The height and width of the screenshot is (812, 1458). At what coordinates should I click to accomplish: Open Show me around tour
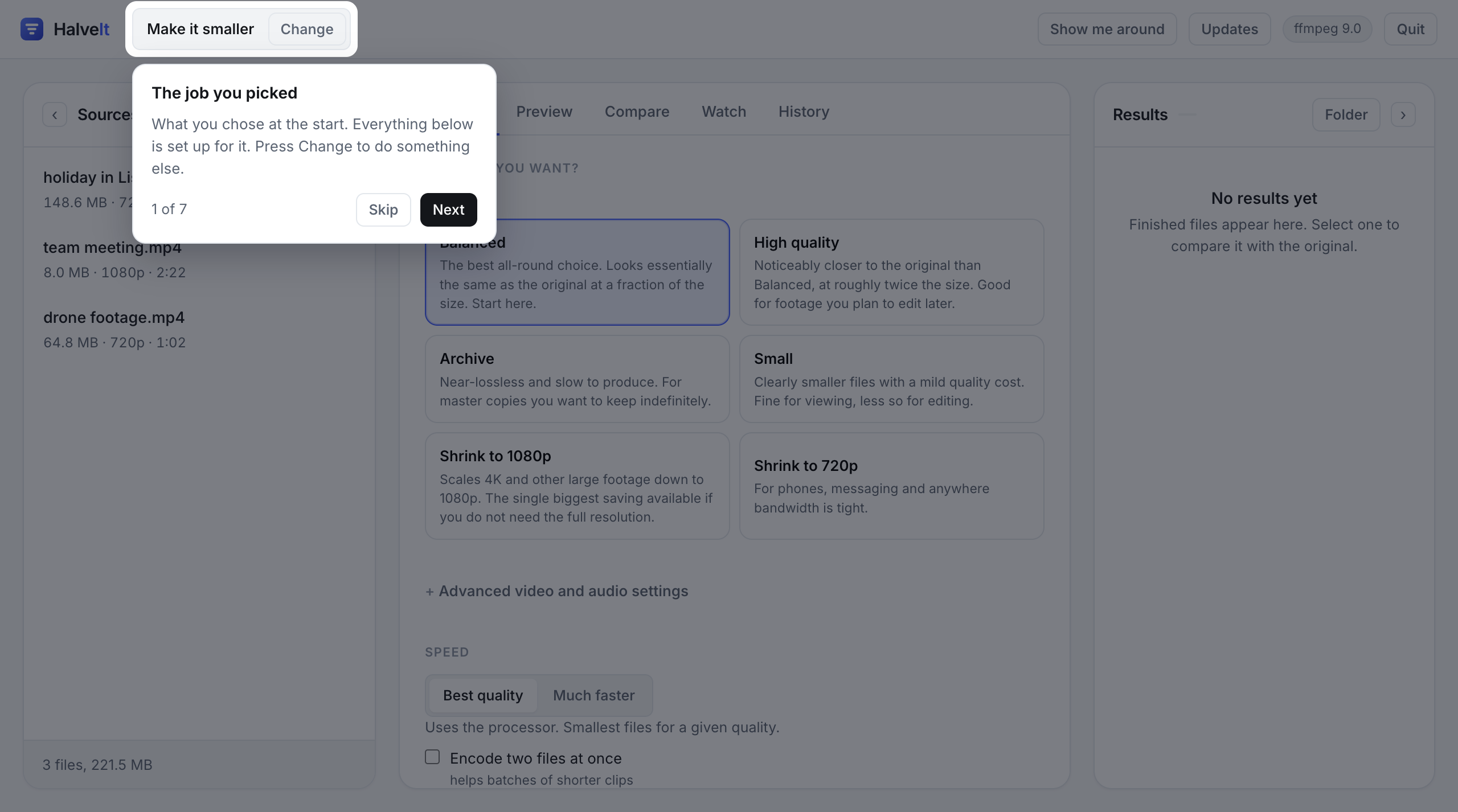[1107, 29]
